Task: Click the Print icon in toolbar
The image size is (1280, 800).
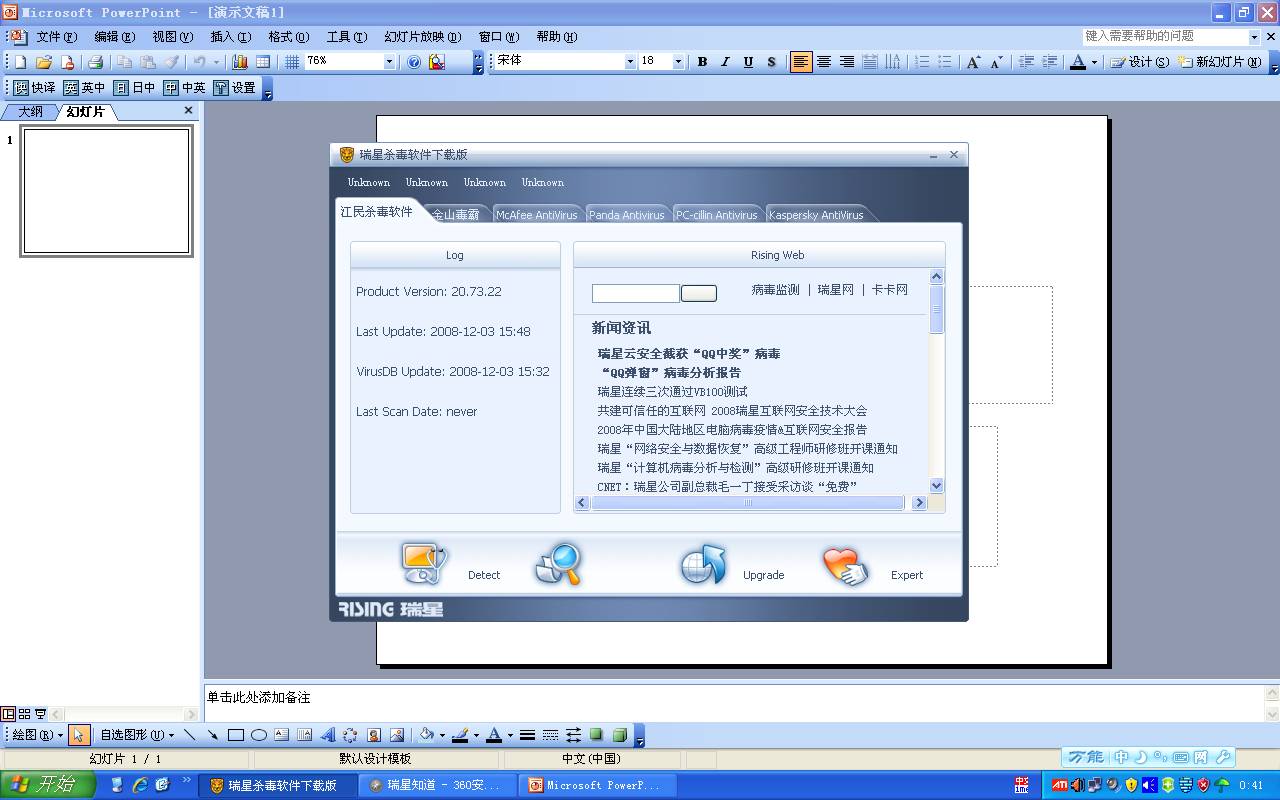Action: (95, 62)
